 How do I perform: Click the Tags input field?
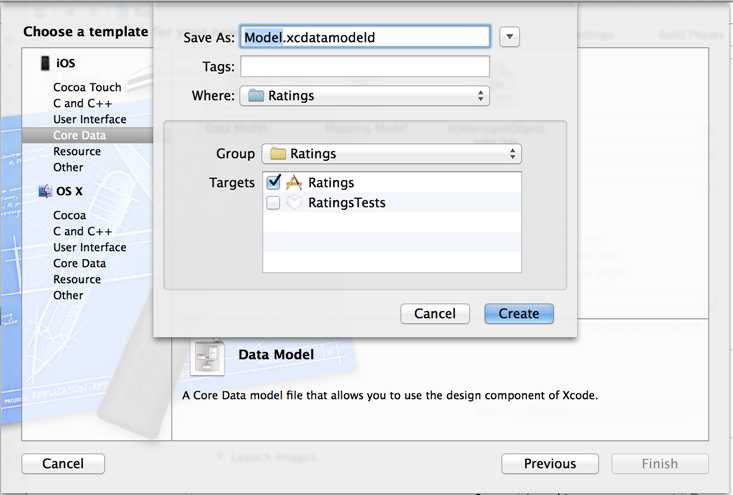point(365,66)
